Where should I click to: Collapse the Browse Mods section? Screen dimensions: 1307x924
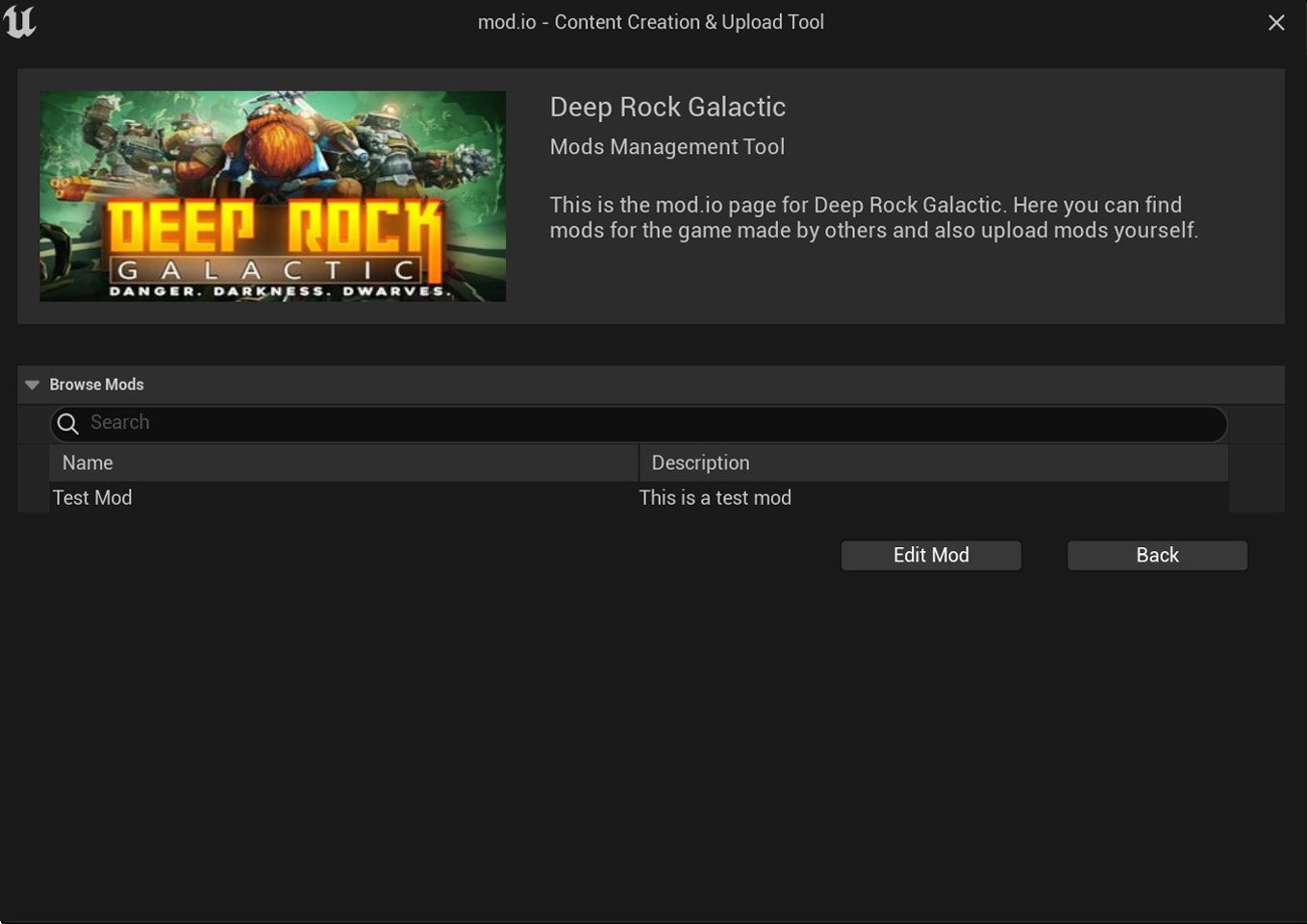pos(32,385)
